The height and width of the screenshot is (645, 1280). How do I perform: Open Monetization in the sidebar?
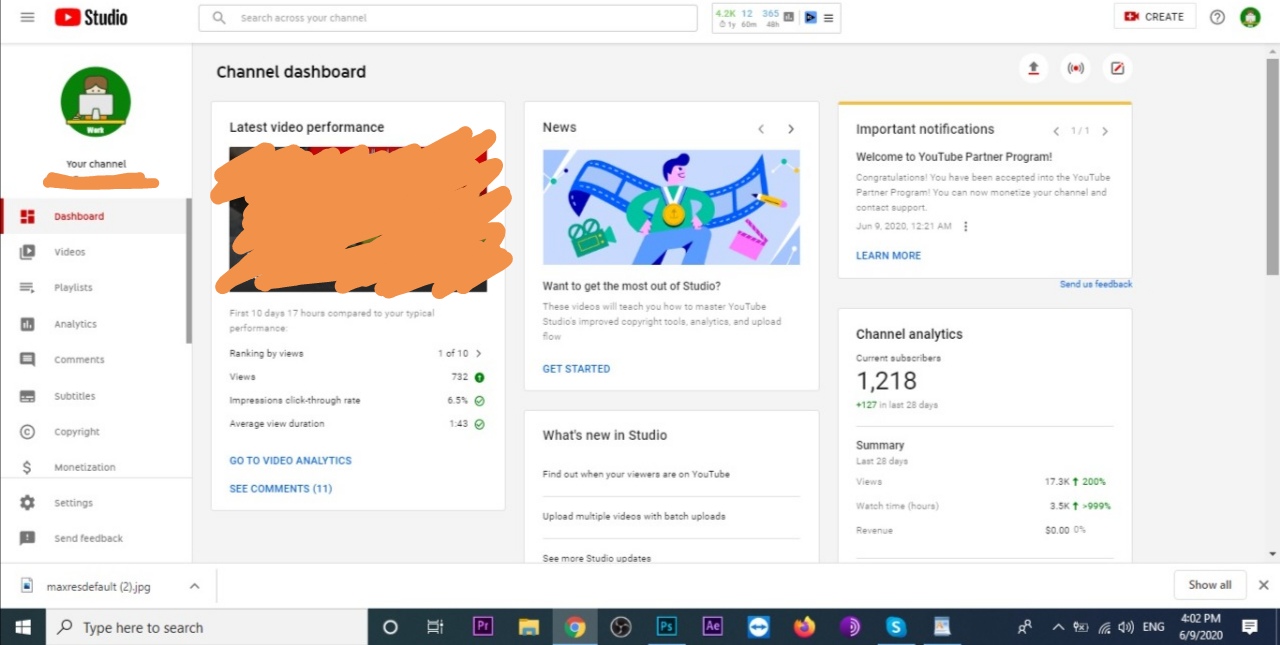tap(93, 467)
